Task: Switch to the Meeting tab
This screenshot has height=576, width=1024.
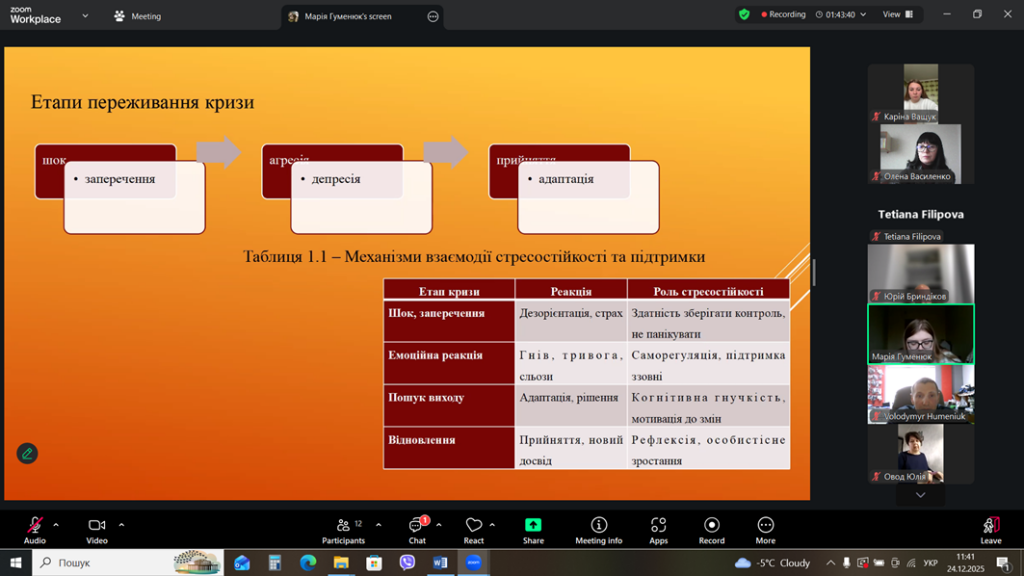Action: coord(138,16)
